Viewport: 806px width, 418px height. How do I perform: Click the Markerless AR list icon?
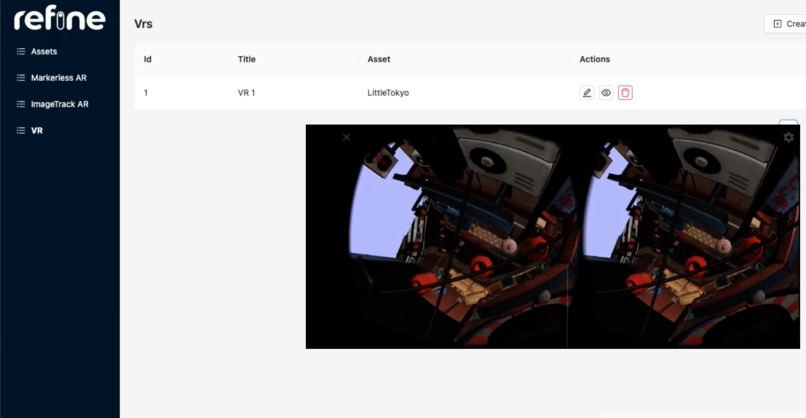tap(21, 78)
